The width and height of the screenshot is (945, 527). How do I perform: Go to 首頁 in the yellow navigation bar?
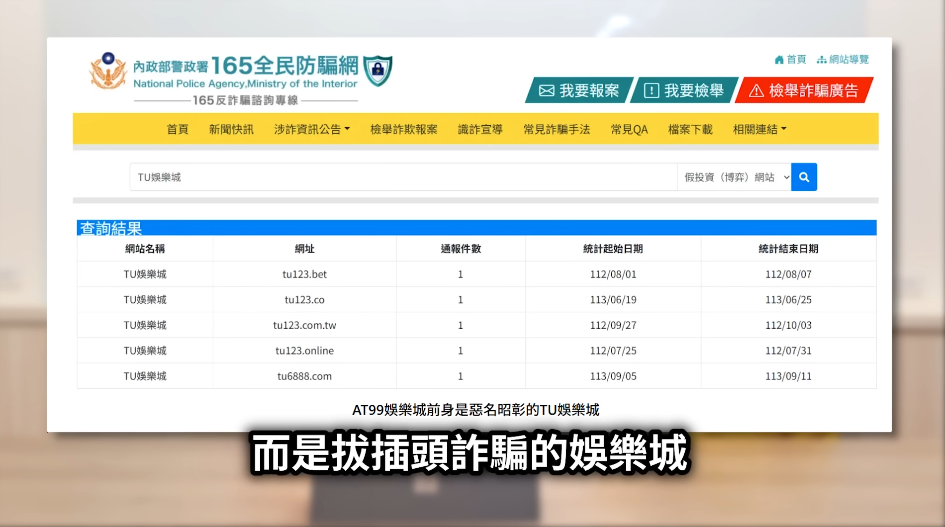click(177, 130)
